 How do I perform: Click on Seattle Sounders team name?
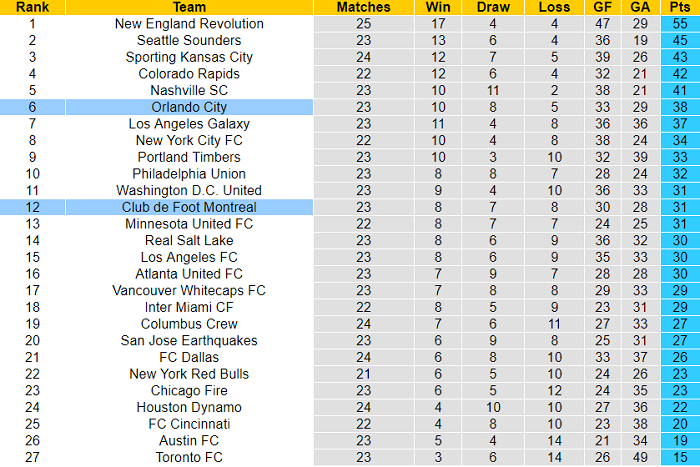(189, 40)
